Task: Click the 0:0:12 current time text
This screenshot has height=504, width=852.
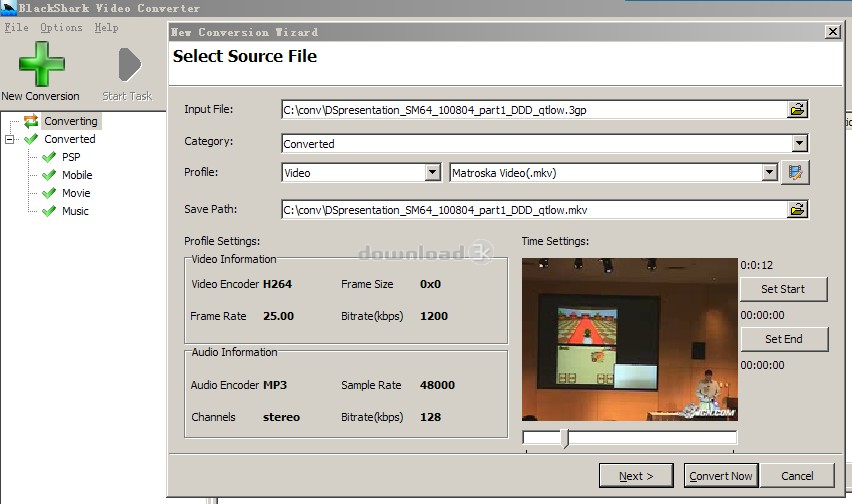Action: [756, 265]
